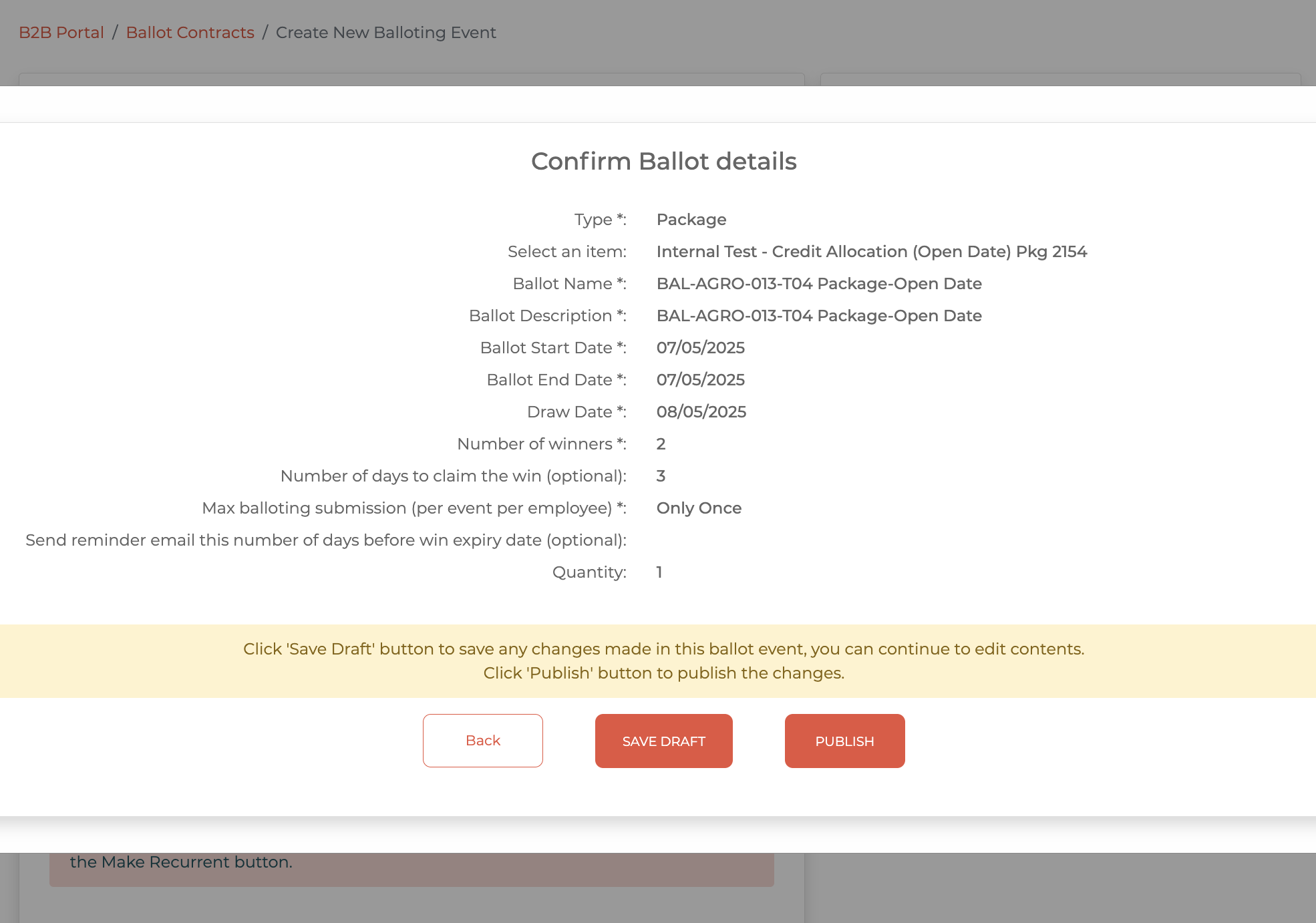Click the Number of winners value

click(661, 444)
